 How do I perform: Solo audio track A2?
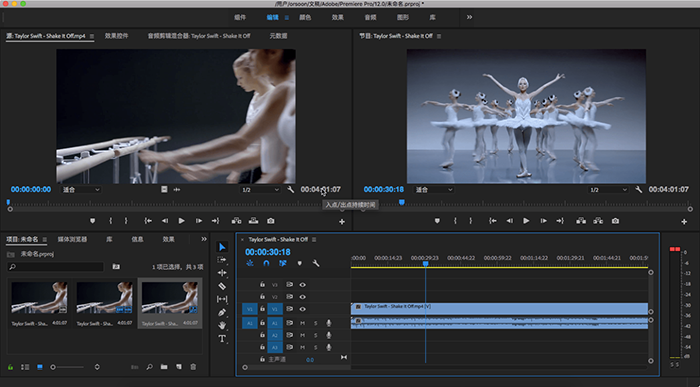pos(316,335)
